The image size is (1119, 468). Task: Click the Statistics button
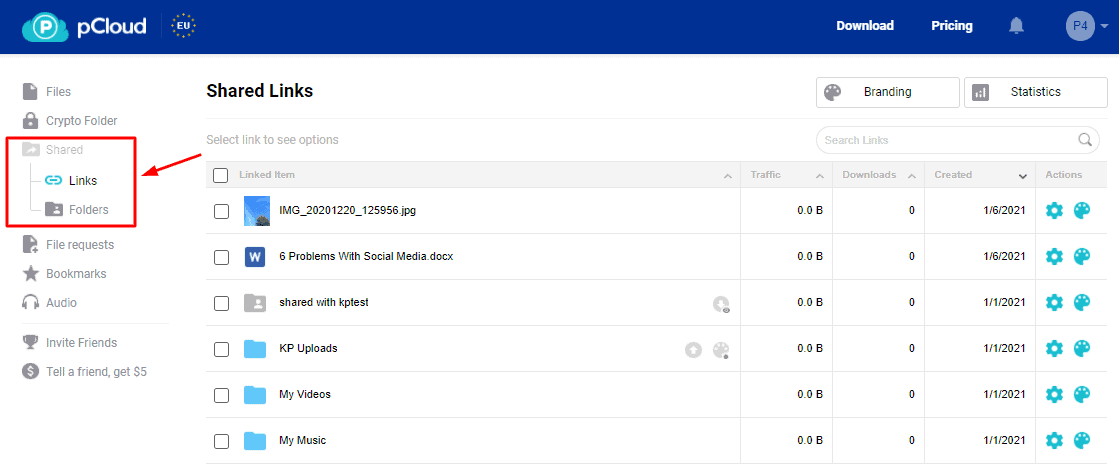point(1036,92)
